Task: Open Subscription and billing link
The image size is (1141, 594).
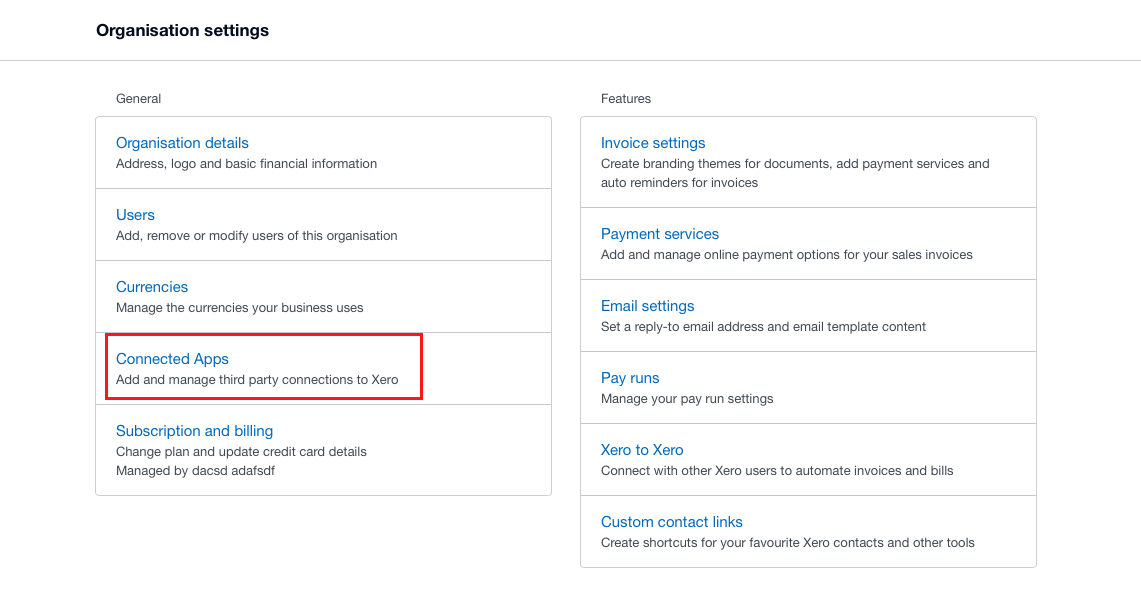Action: click(194, 431)
